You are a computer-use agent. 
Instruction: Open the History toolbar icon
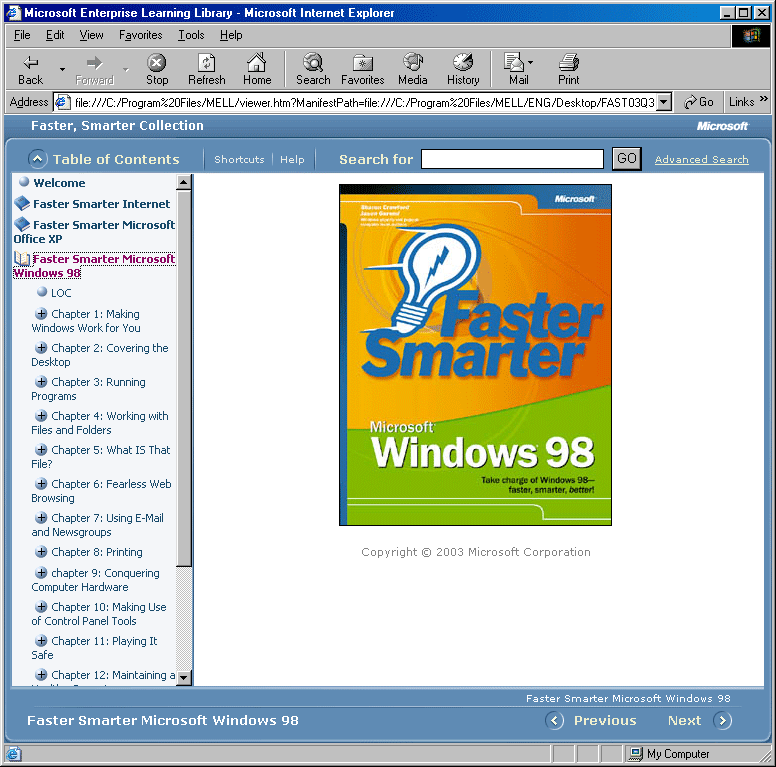tap(463, 62)
